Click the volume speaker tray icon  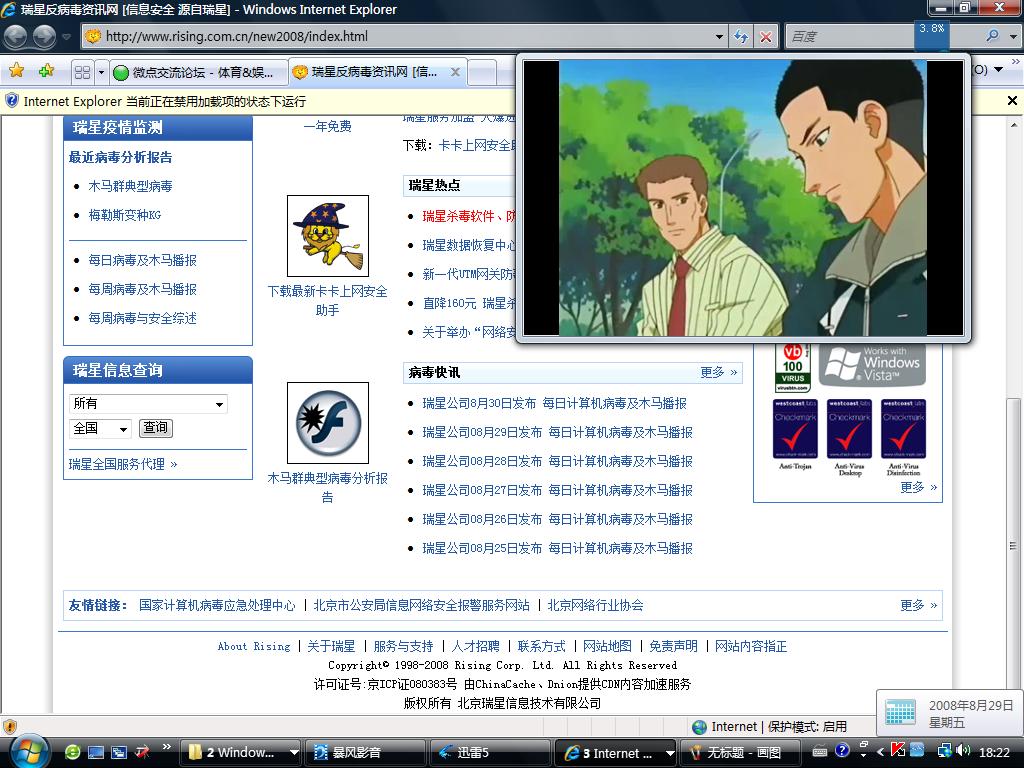963,751
